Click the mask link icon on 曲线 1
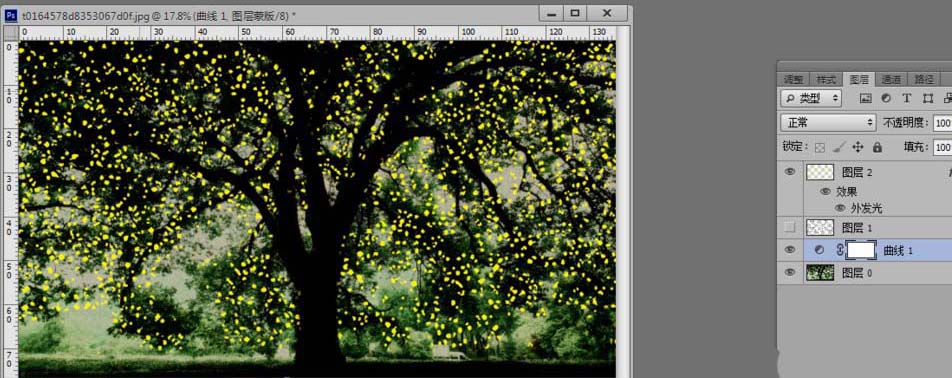952x378 pixels. [x=840, y=249]
